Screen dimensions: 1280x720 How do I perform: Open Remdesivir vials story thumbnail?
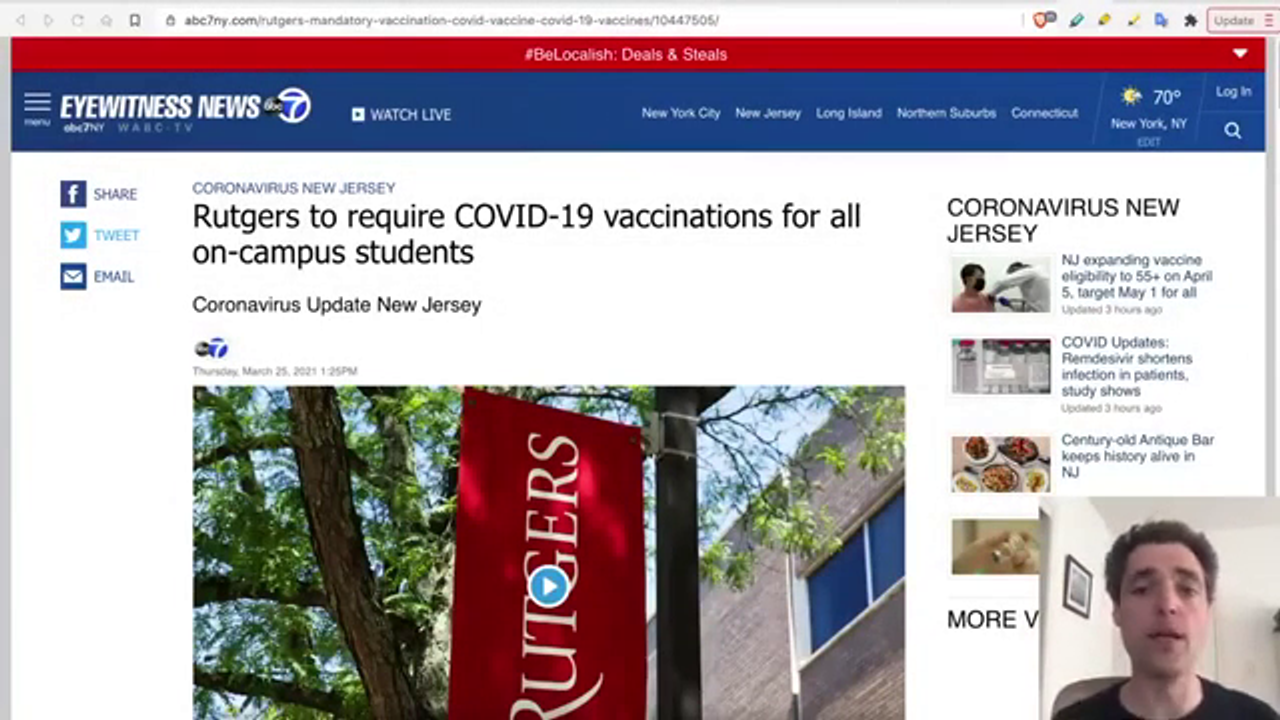[x=1001, y=366]
